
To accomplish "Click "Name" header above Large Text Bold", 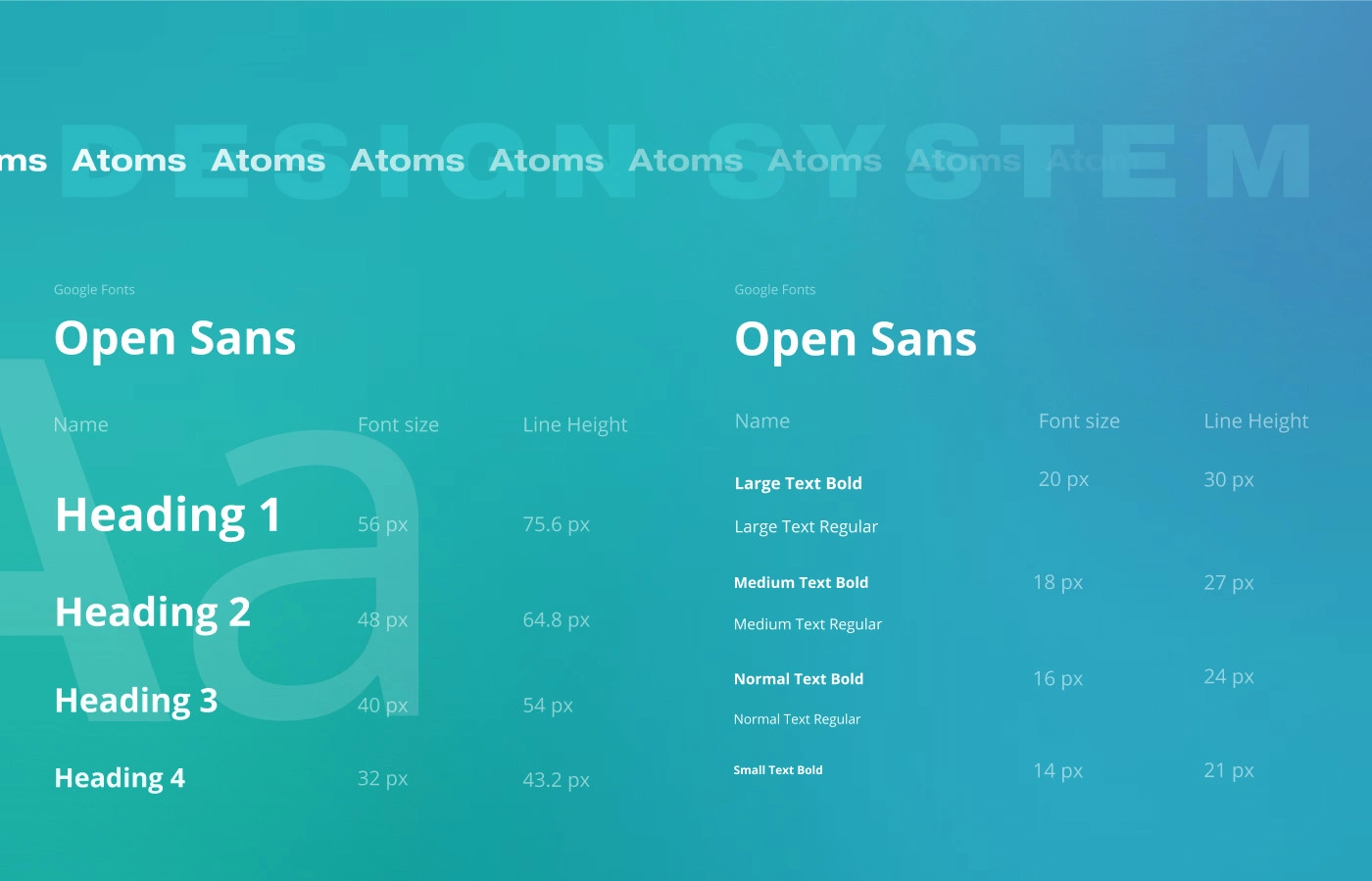I will (762, 421).
